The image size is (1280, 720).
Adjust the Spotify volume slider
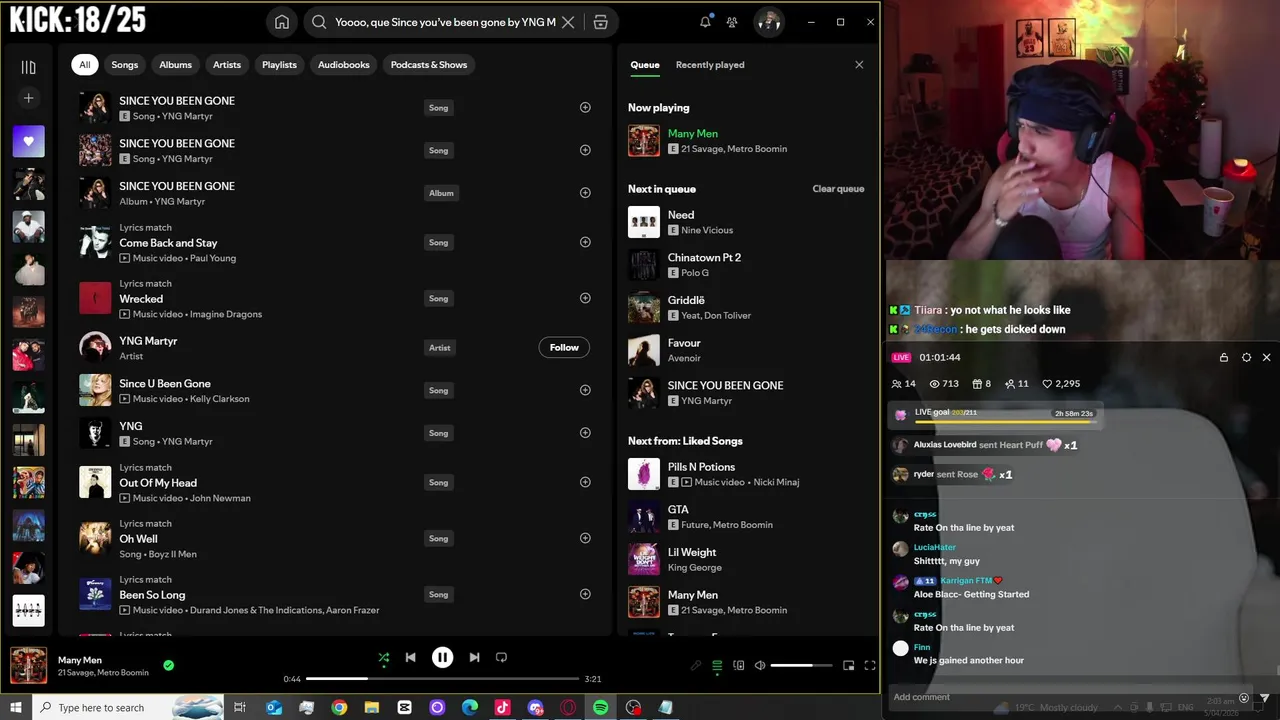click(802, 665)
